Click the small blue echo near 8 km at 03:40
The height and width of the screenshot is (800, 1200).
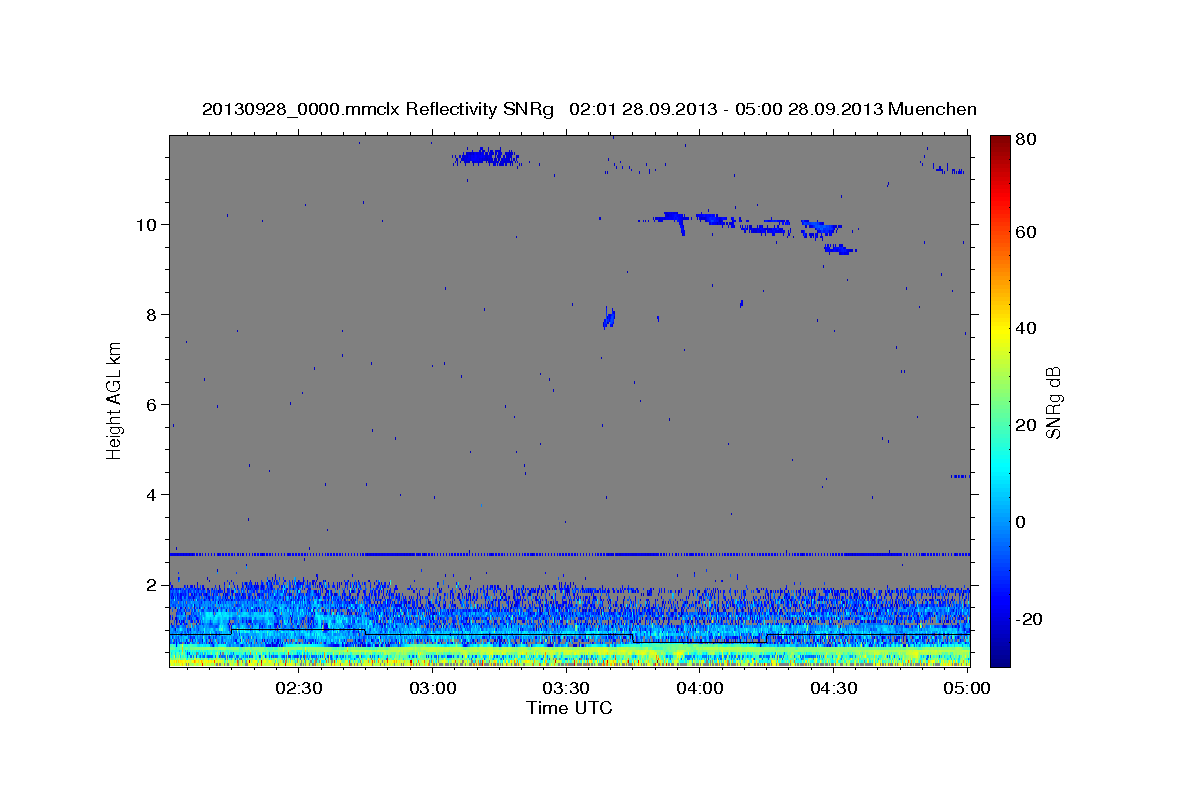(609, 318)
